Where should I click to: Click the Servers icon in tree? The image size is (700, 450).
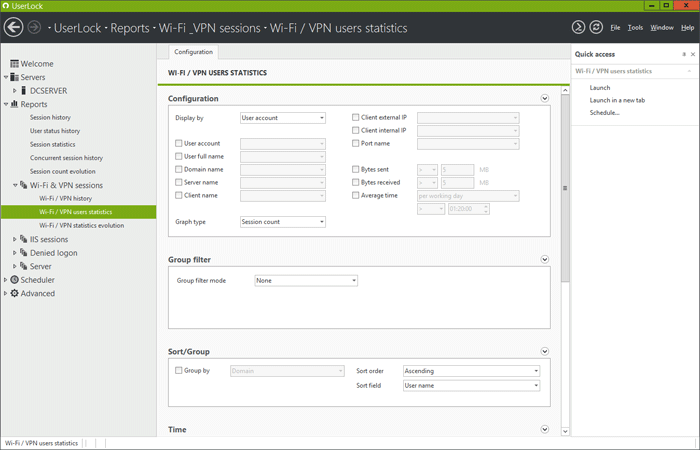(x=14, y=77)
